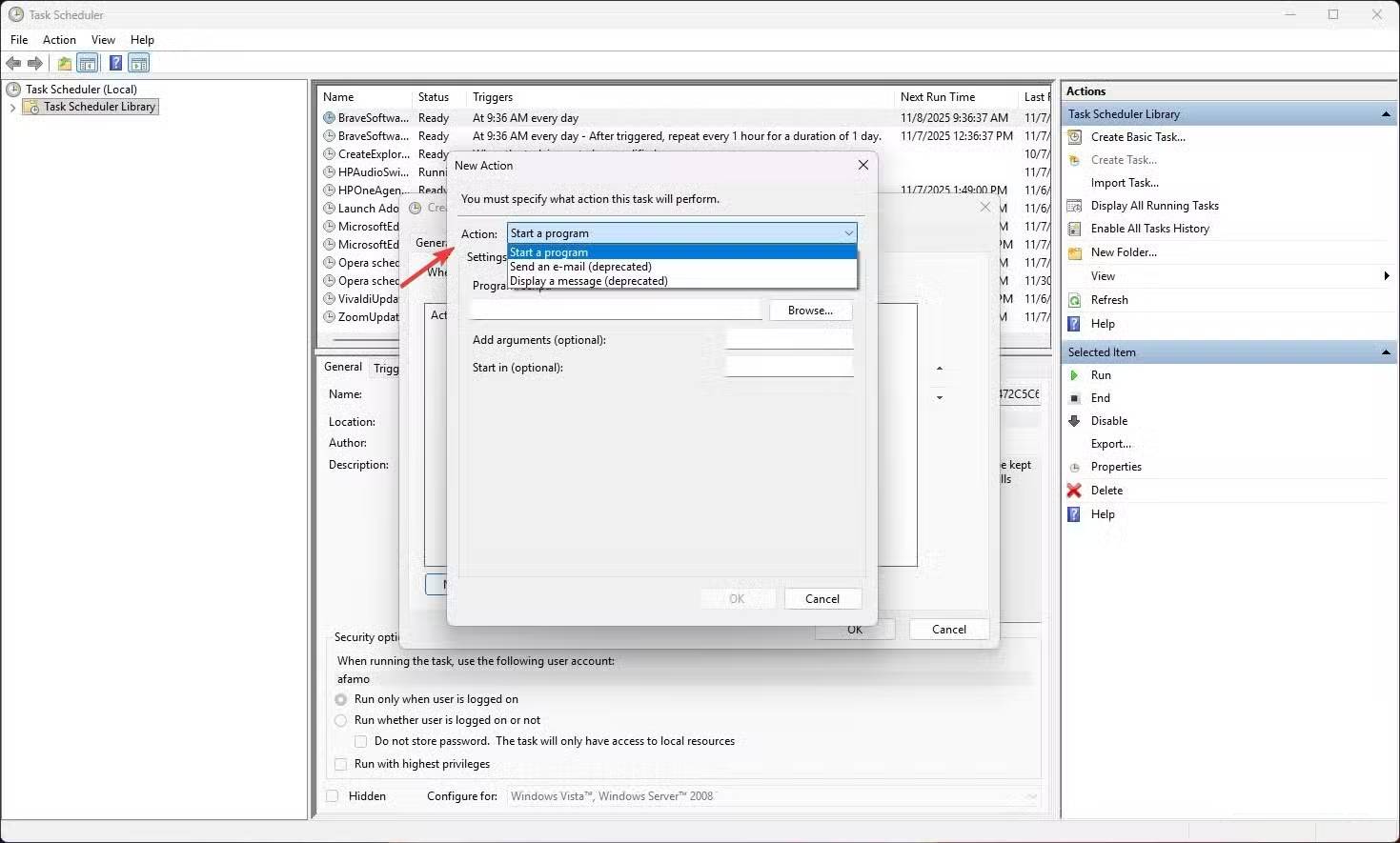Screen dimensions: 1400x843
Task: Click 'Export...' in the Actions pane
Action: [x=1111, y=444]
